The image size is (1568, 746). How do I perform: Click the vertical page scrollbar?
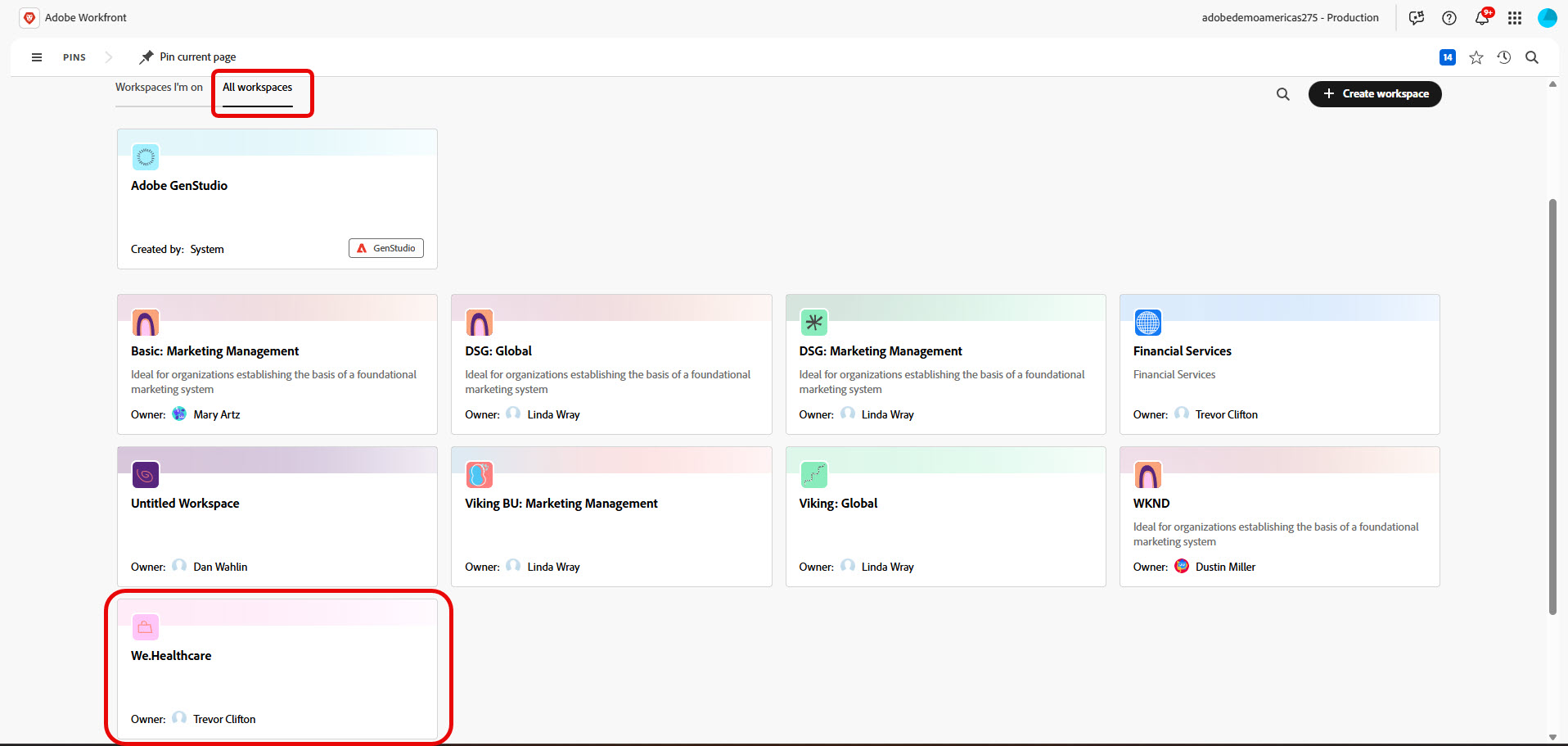pos(1552,406)
